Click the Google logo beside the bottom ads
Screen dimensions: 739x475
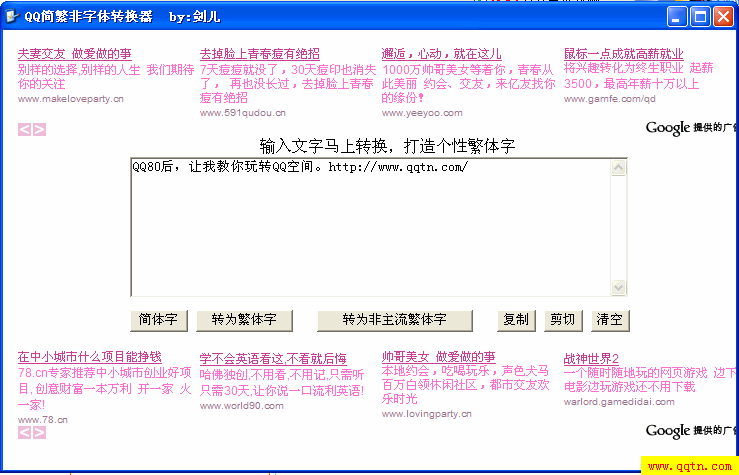pyautogui.click(x=667, y=430)
